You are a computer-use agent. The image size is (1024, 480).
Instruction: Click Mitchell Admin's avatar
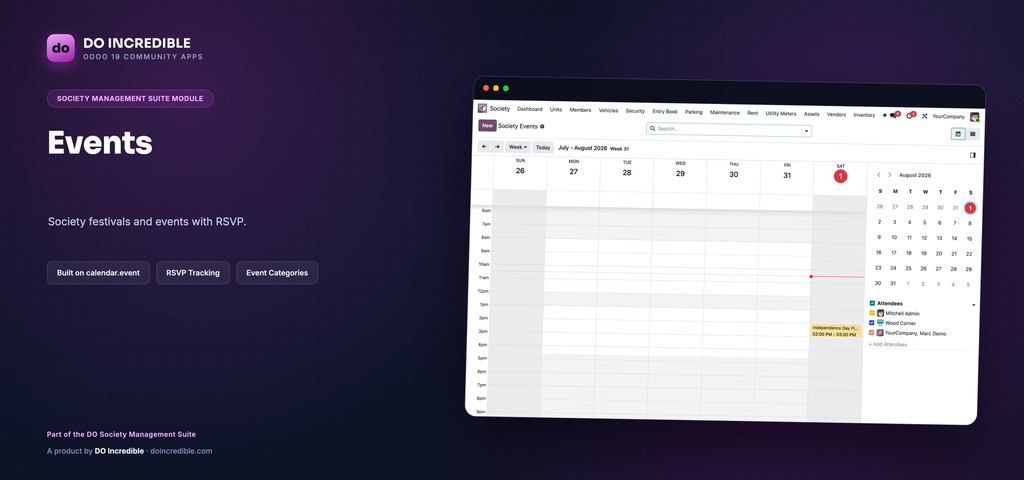coord(880,313)
